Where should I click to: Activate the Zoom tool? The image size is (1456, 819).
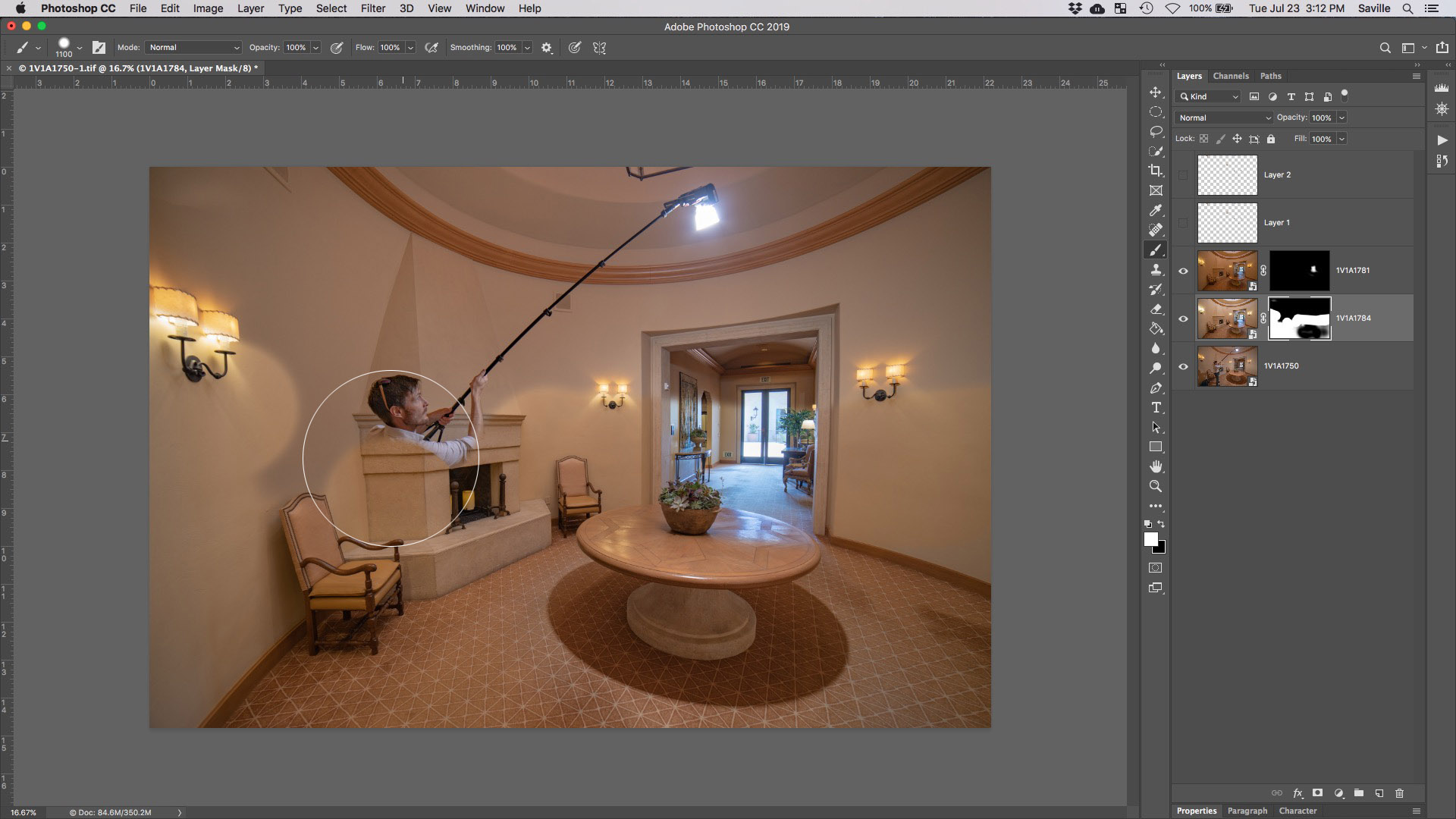tap(1156, 486)
